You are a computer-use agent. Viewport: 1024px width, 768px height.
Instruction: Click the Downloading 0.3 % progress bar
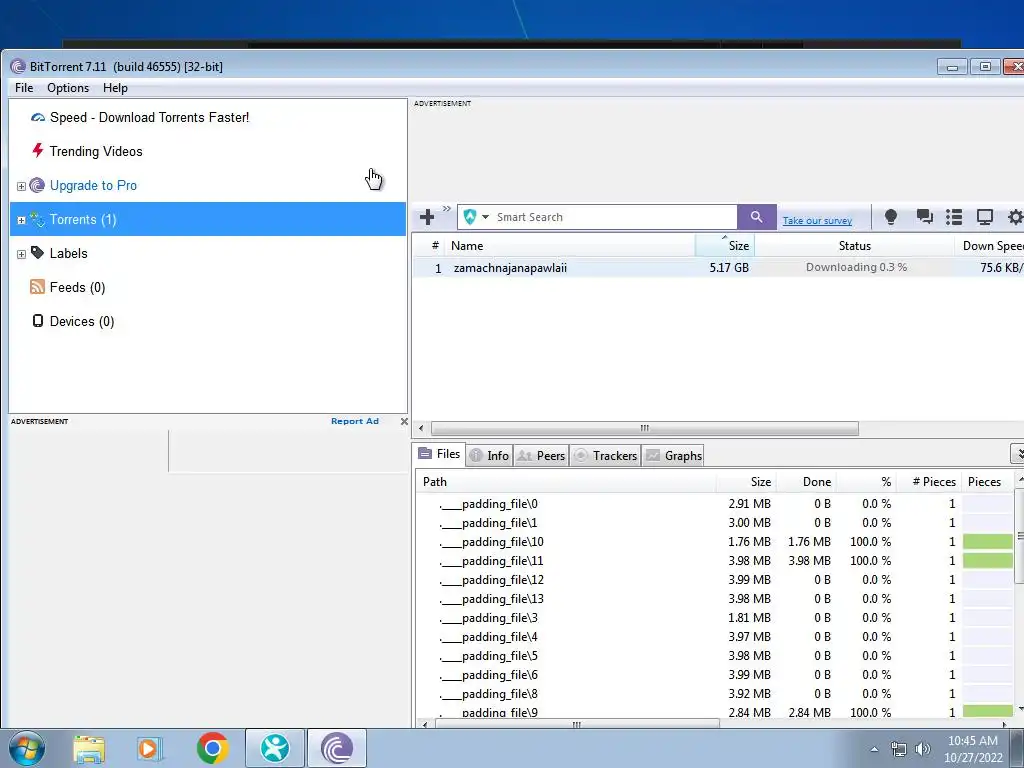[856, 267]
